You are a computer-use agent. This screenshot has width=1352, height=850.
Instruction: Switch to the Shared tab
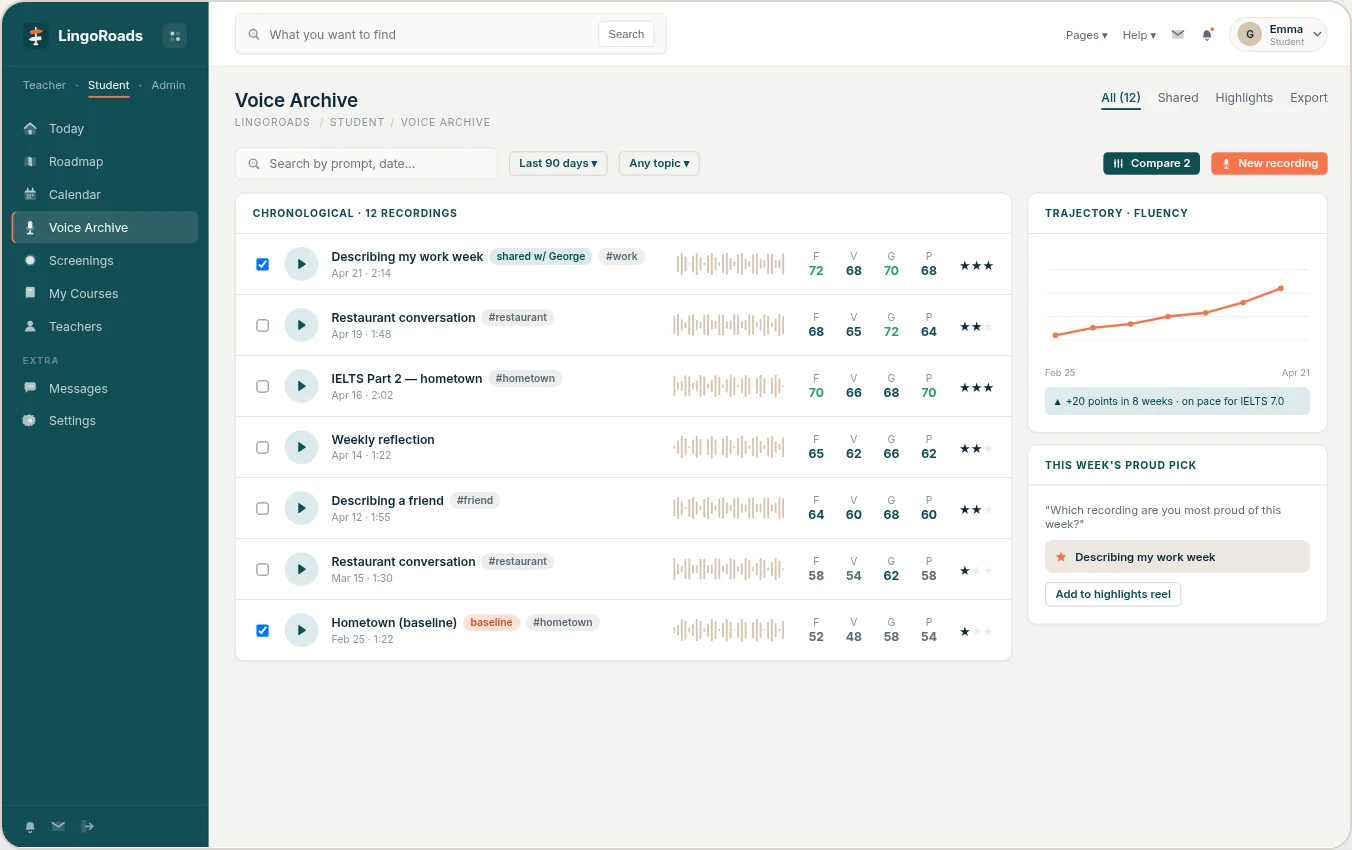[x=1177, y=98]
